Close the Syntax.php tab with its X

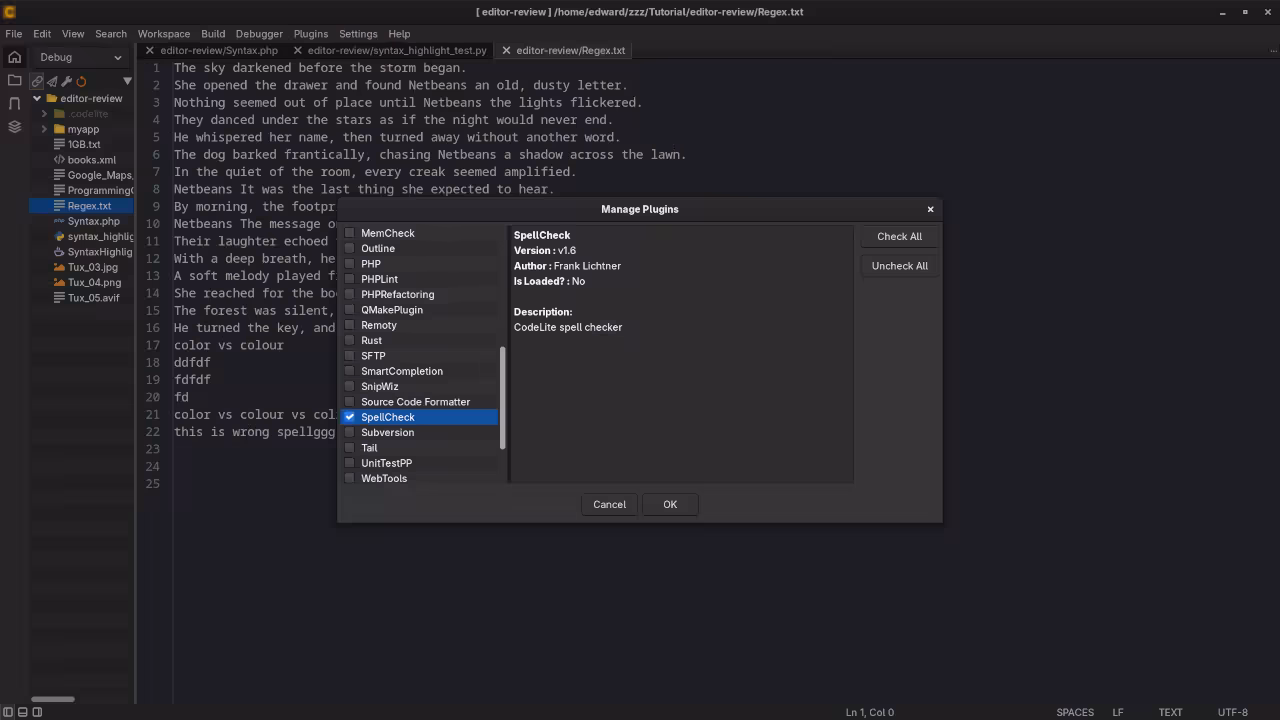point(150,50)
